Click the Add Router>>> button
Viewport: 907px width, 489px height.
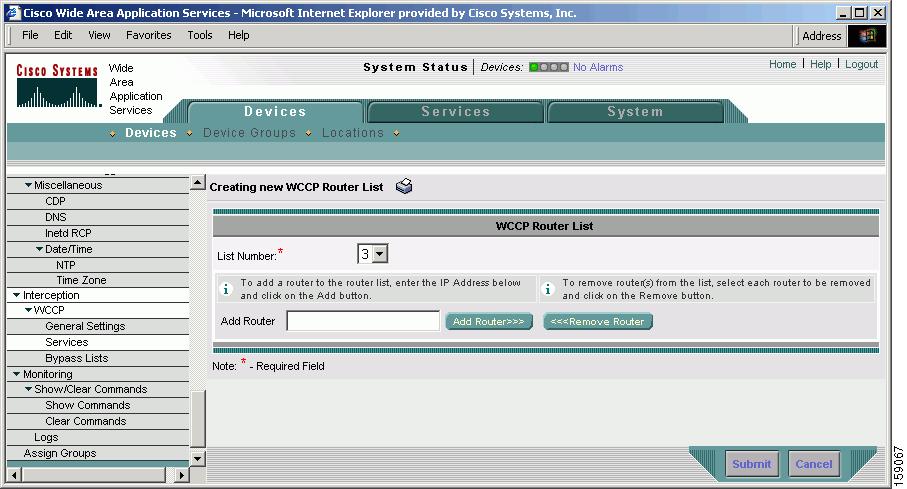[x=489, y=321]
